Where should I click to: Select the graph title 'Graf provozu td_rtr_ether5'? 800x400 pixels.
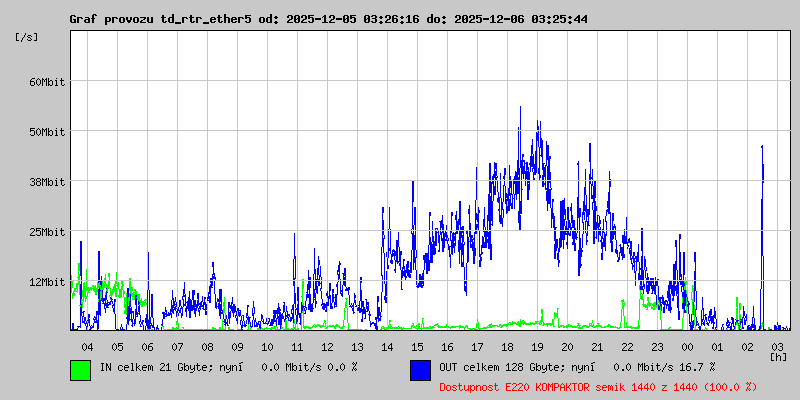tap(160, 19)
